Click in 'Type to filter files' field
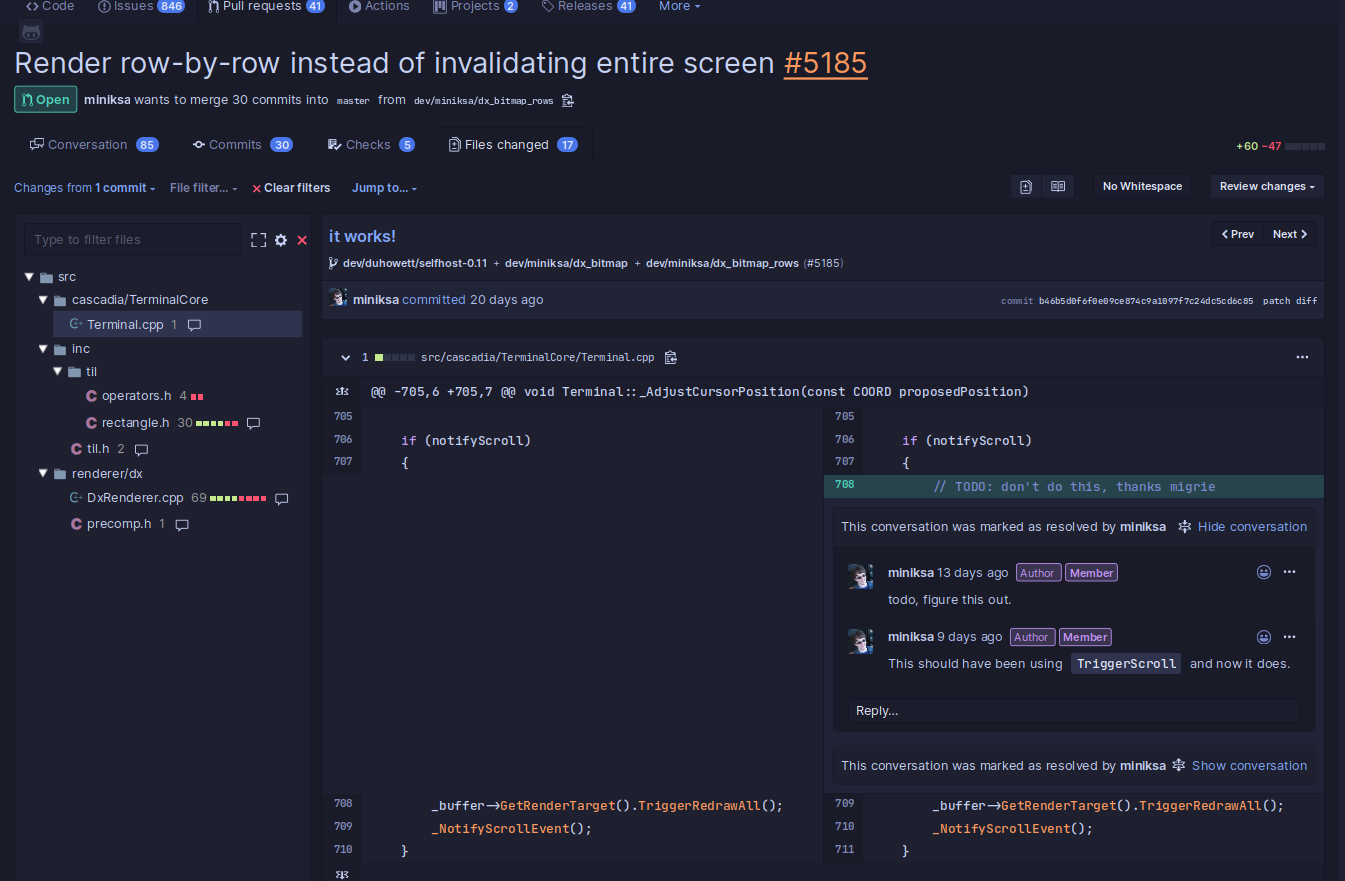This screenshot has height=881, width=1345. point(133,240)
